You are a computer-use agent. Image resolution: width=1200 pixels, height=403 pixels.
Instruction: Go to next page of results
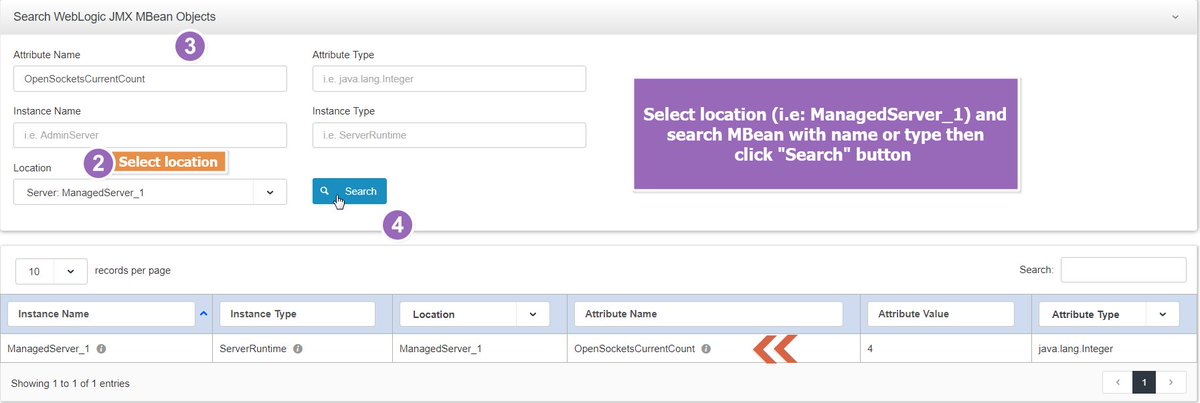(x=1172, y=382)
